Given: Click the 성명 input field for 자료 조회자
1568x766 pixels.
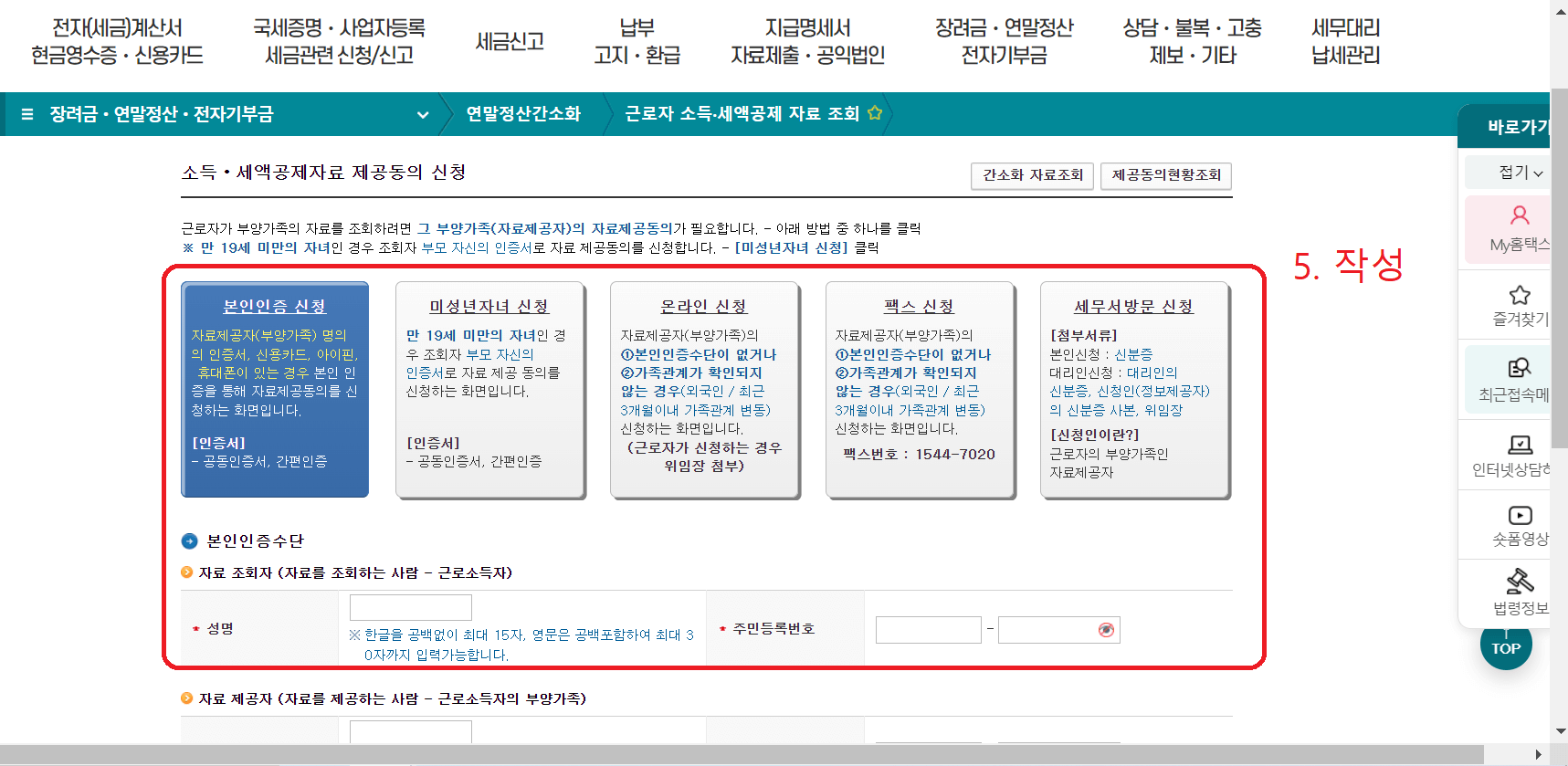Looking at the screenshot, I should coord(411,608).
